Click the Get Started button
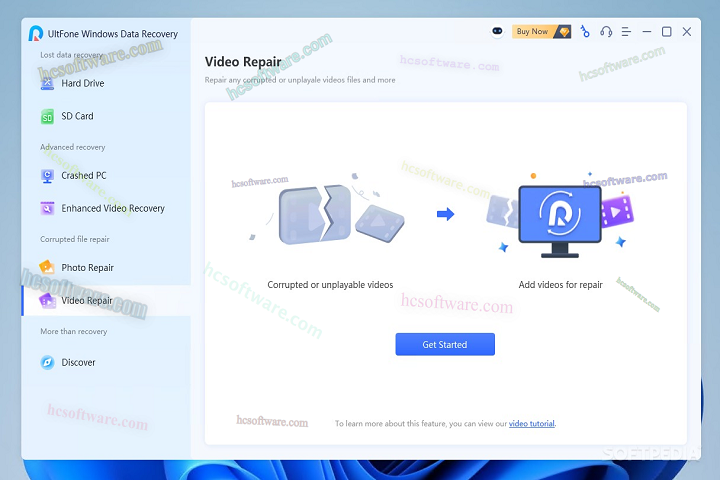720x480 pixels. [x=445, y=344]
